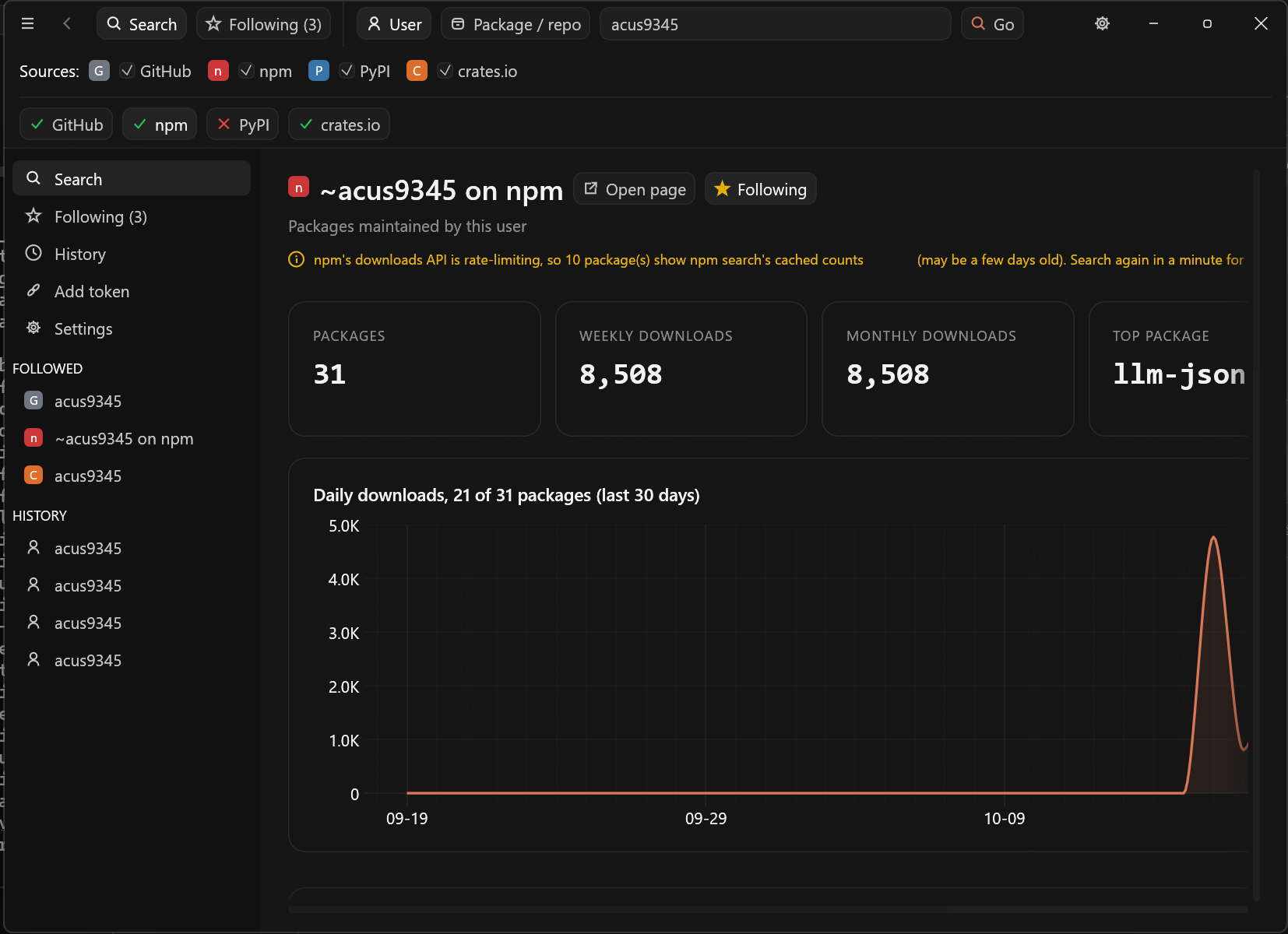Screen dimensions: 1288x934
Task: Click the back arrow icon
Action: (x=67, y=23)
